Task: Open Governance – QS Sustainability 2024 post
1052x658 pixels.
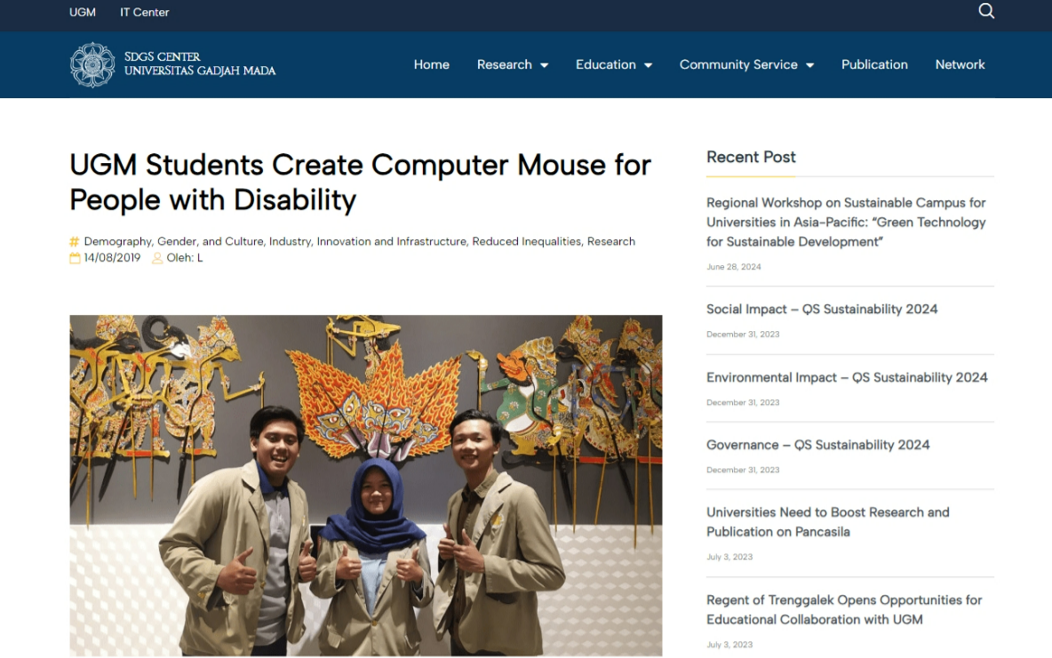Action: point(817,445)
